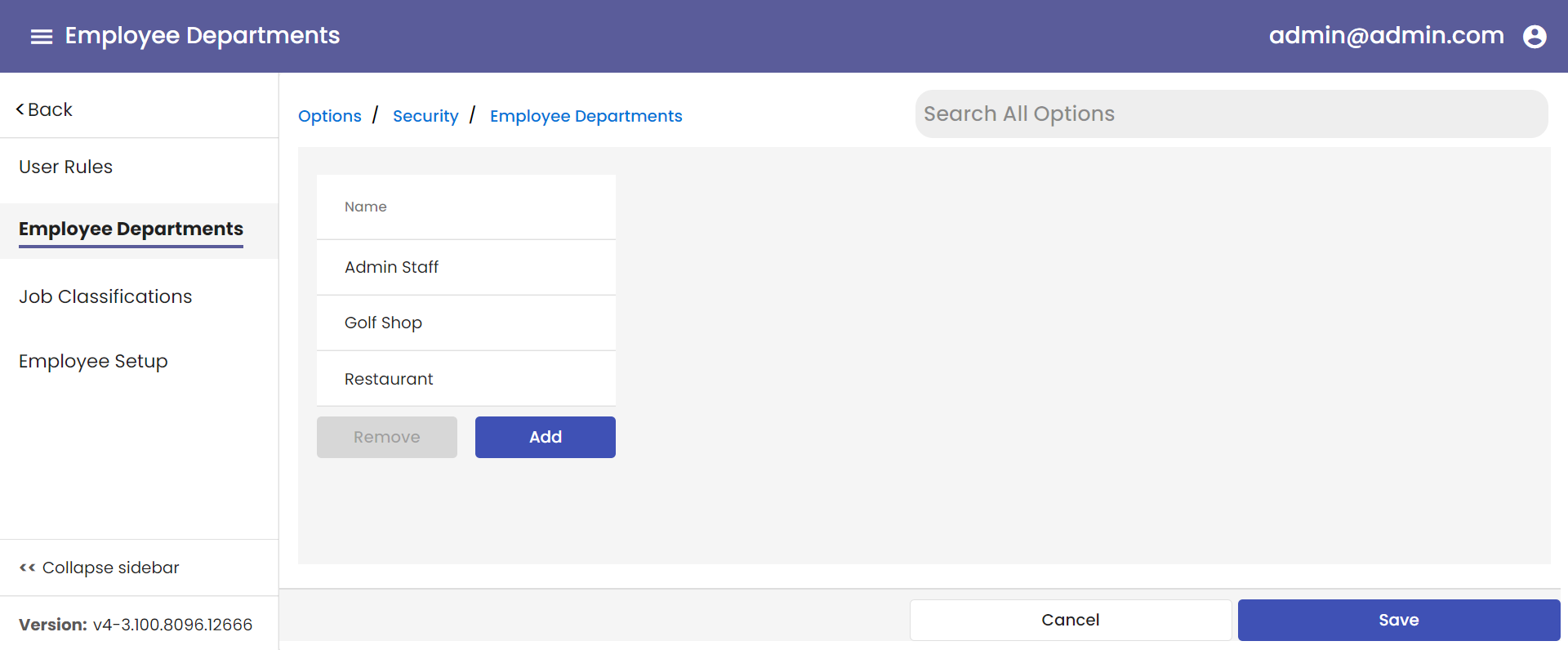Save the department changes
The width and height of the screenshot is (1568, 650).
(1398, 620)
